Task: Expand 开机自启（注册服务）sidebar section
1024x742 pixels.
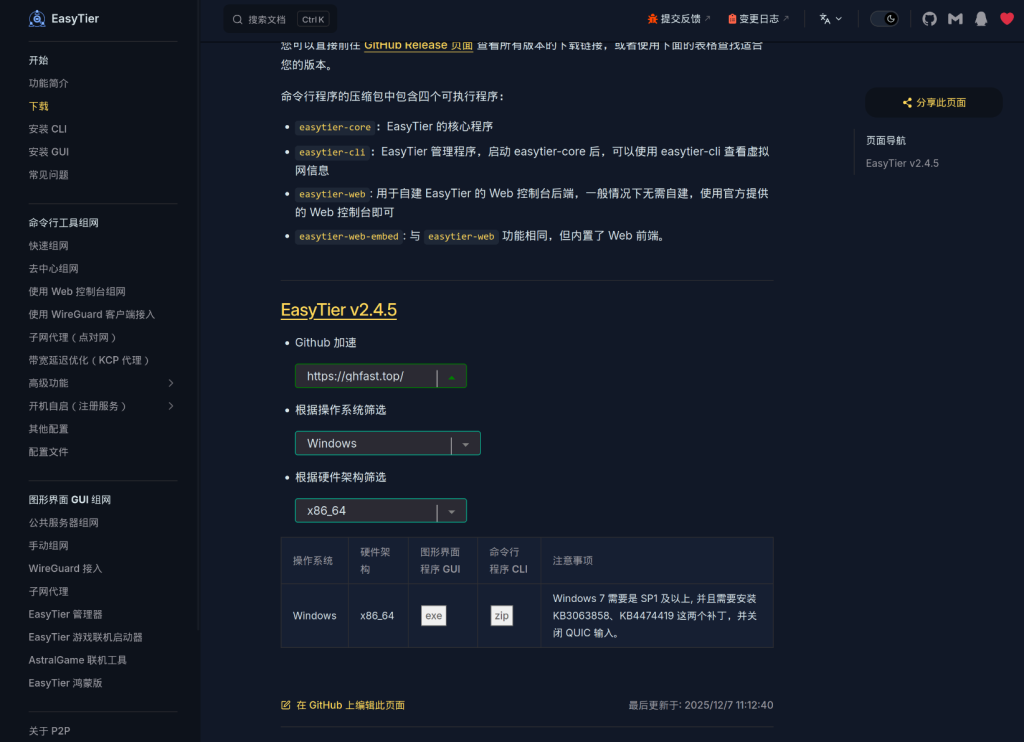Action: (x=170, y=406)
